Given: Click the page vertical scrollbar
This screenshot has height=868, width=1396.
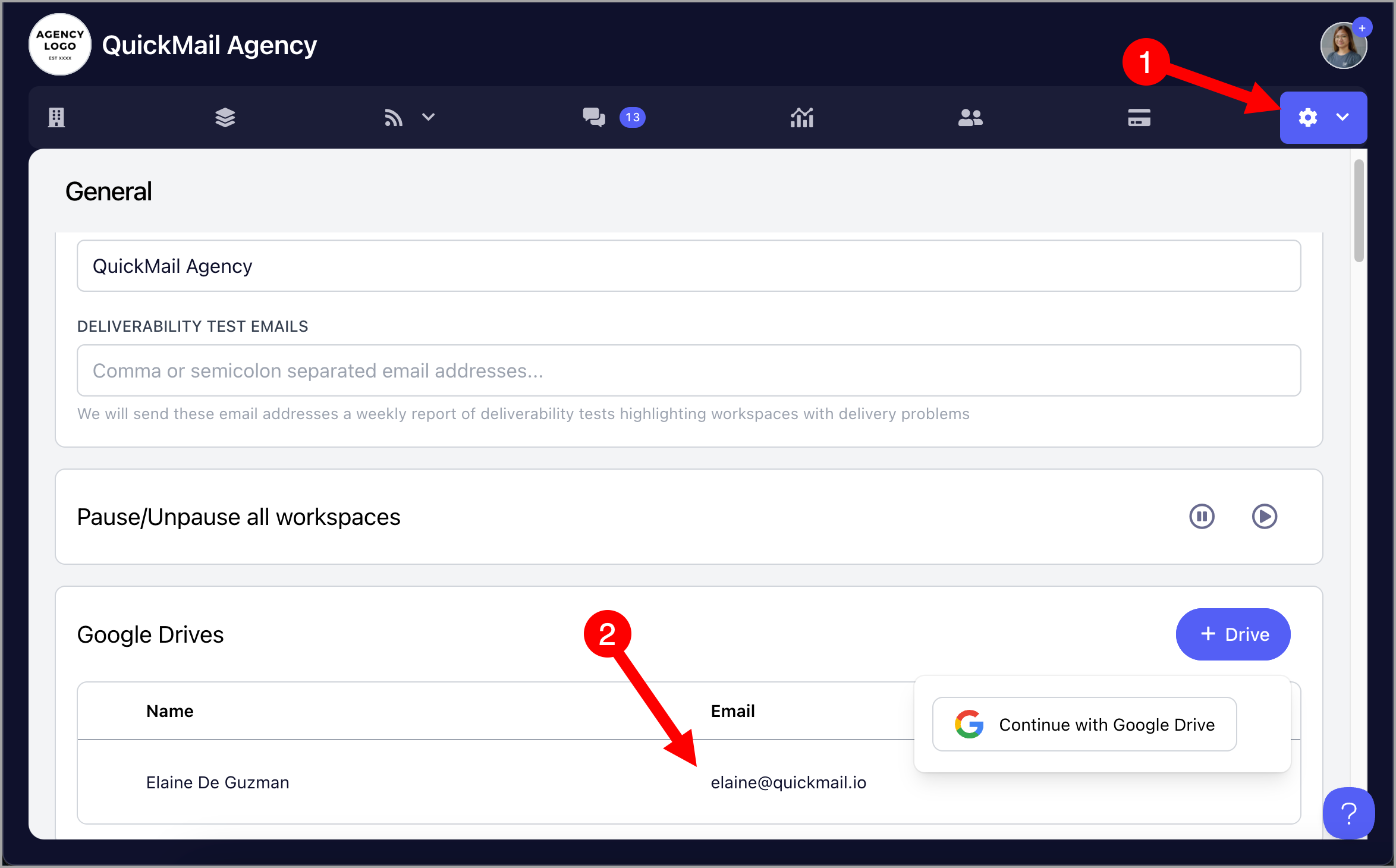Looking at the screenshot, I should [x=1359, y=210].
